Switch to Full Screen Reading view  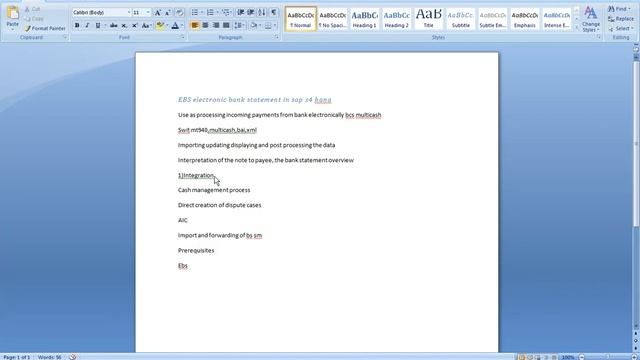pyautogui.click(x=529, y=357)
